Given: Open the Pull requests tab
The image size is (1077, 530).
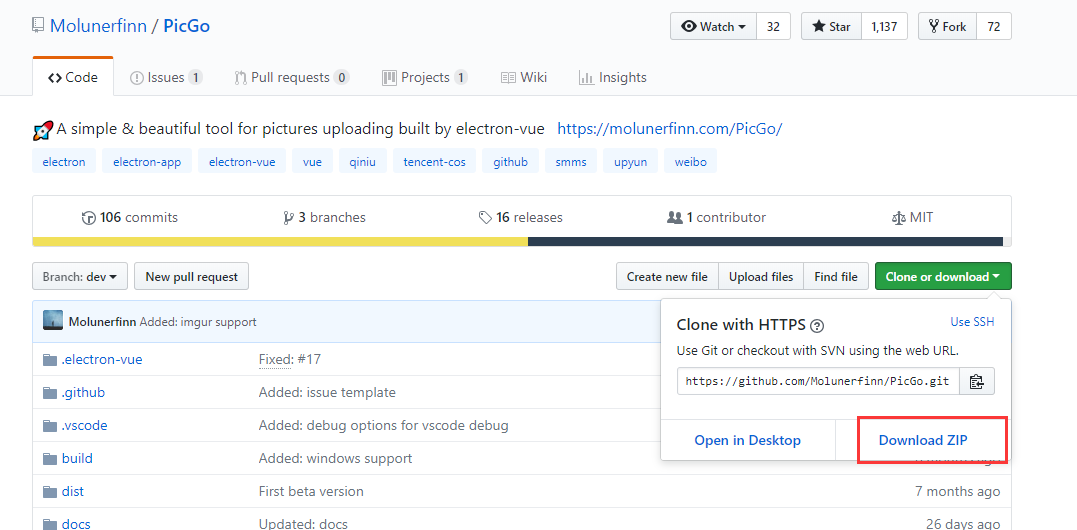Looking at the screenshot, I should pos(292,78).
